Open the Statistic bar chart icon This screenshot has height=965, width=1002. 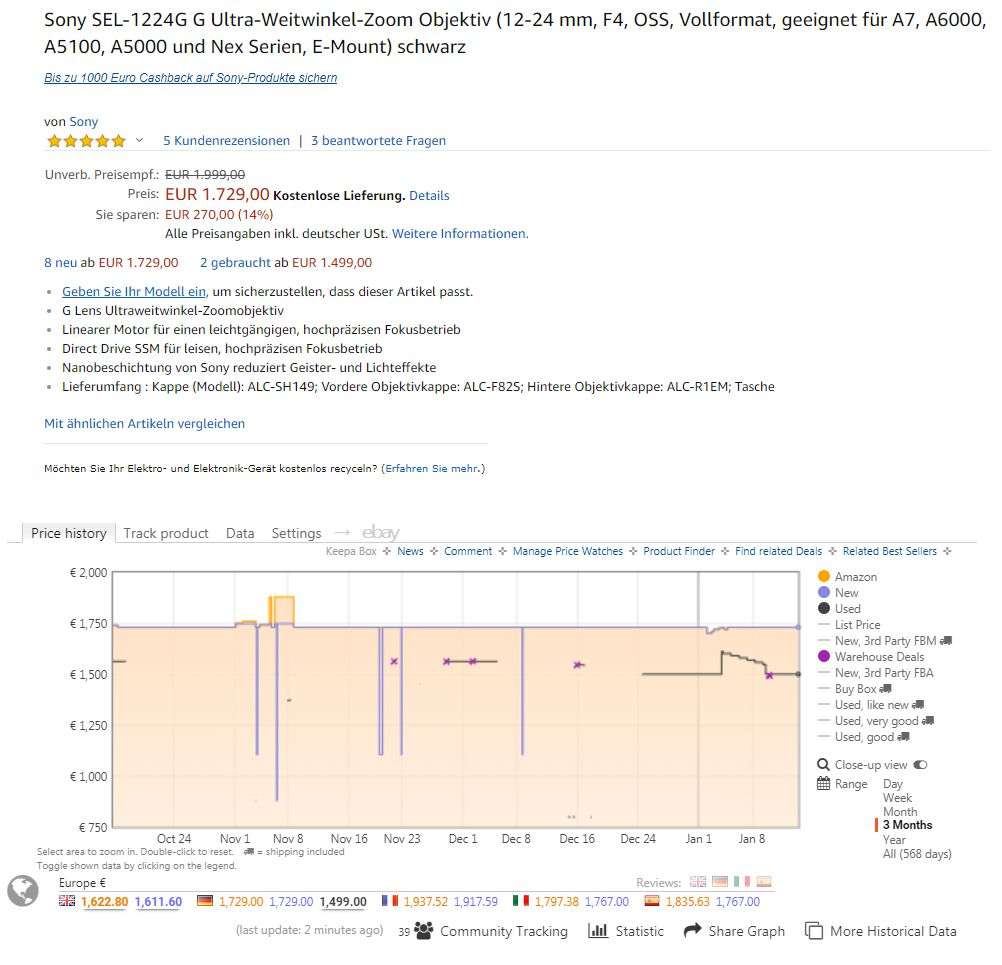coord(598,931)
